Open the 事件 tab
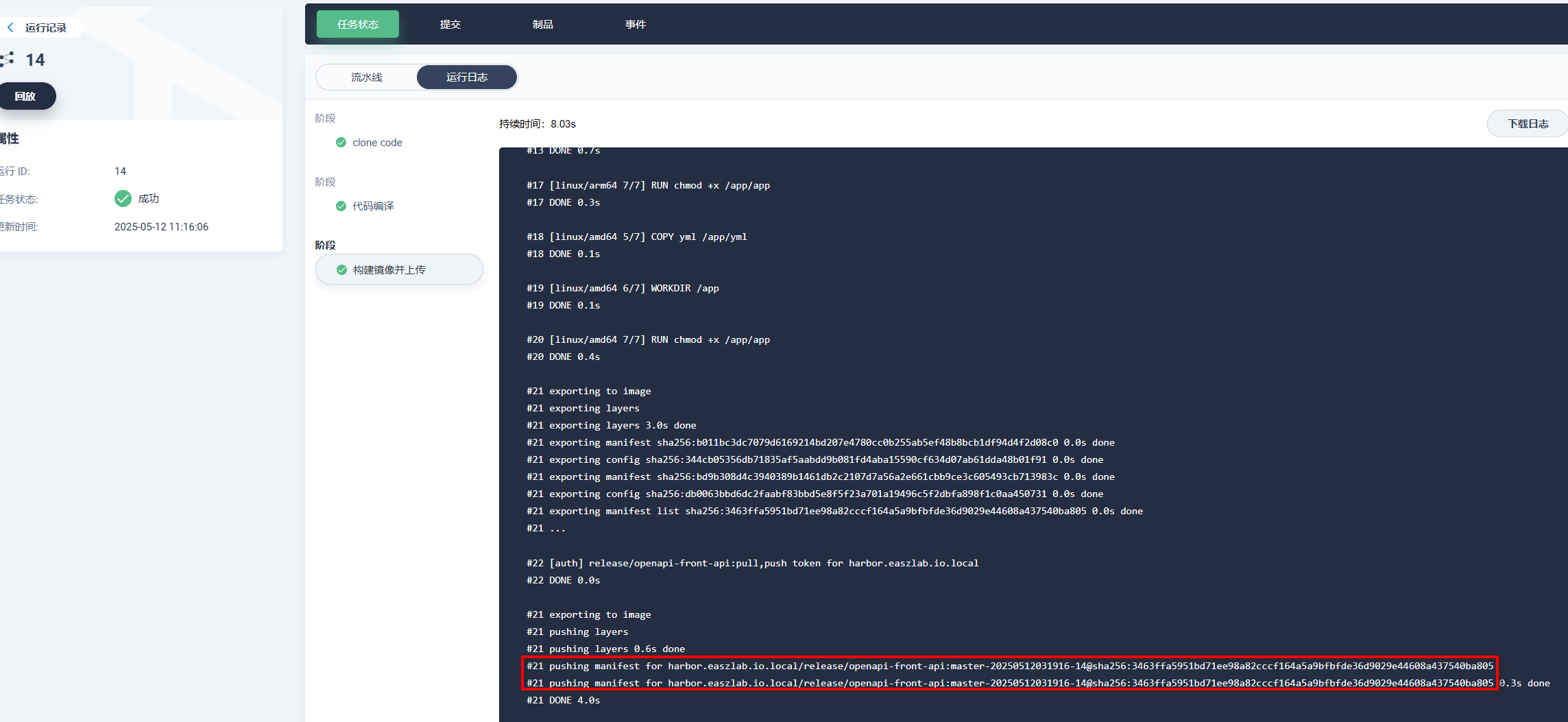Image resolution: width=1568 pixels, height=722 pixels. point(636,24)
